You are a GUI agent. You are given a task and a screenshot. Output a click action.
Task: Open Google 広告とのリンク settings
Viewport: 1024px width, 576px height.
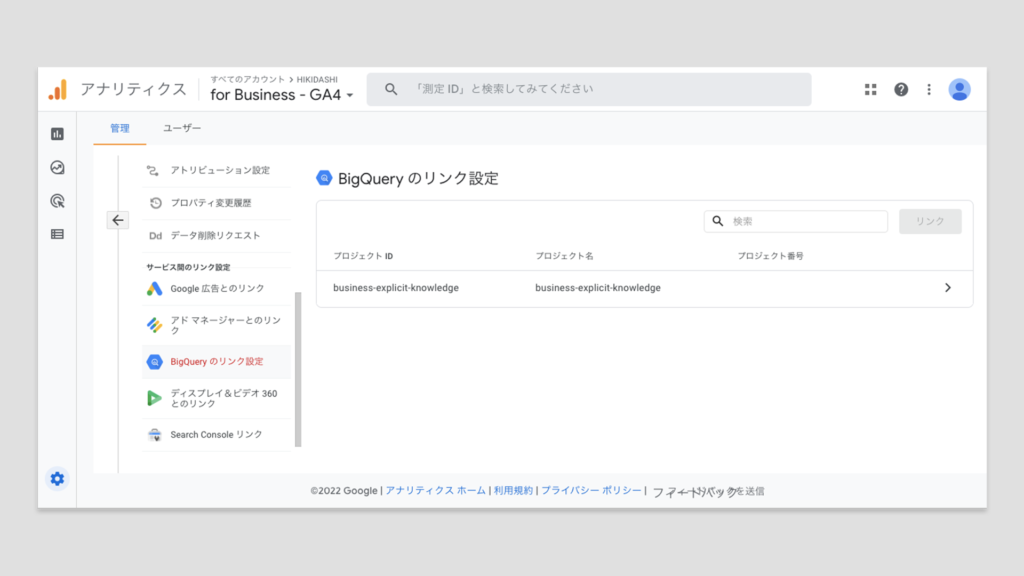point(217,289)
